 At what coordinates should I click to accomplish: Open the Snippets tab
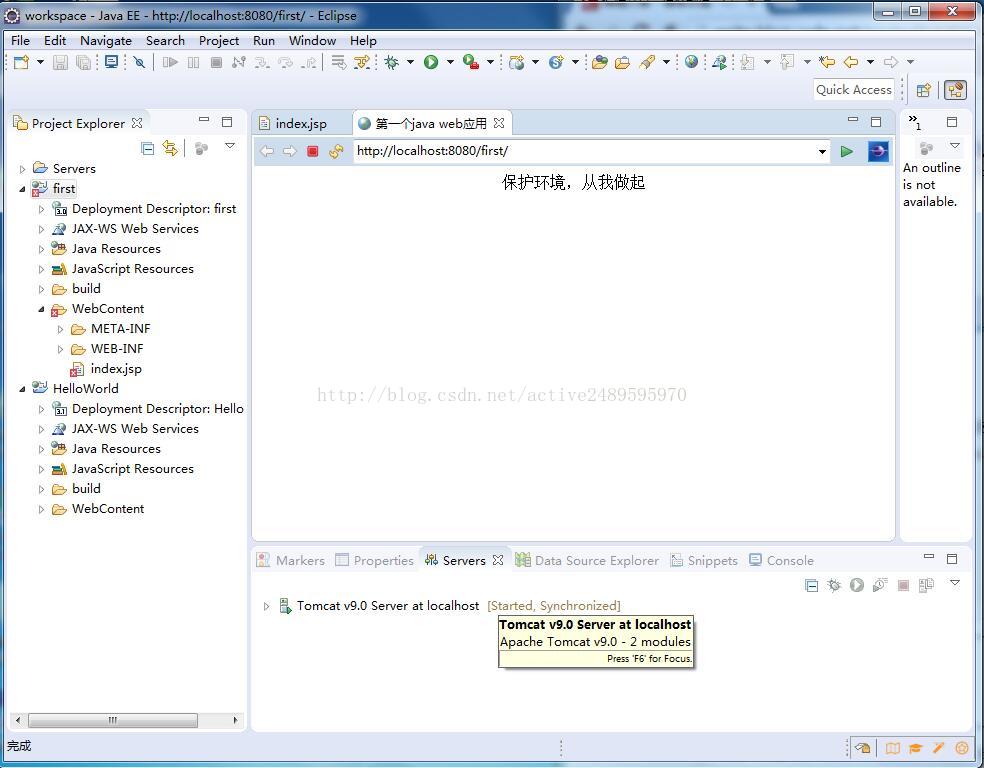704,560
